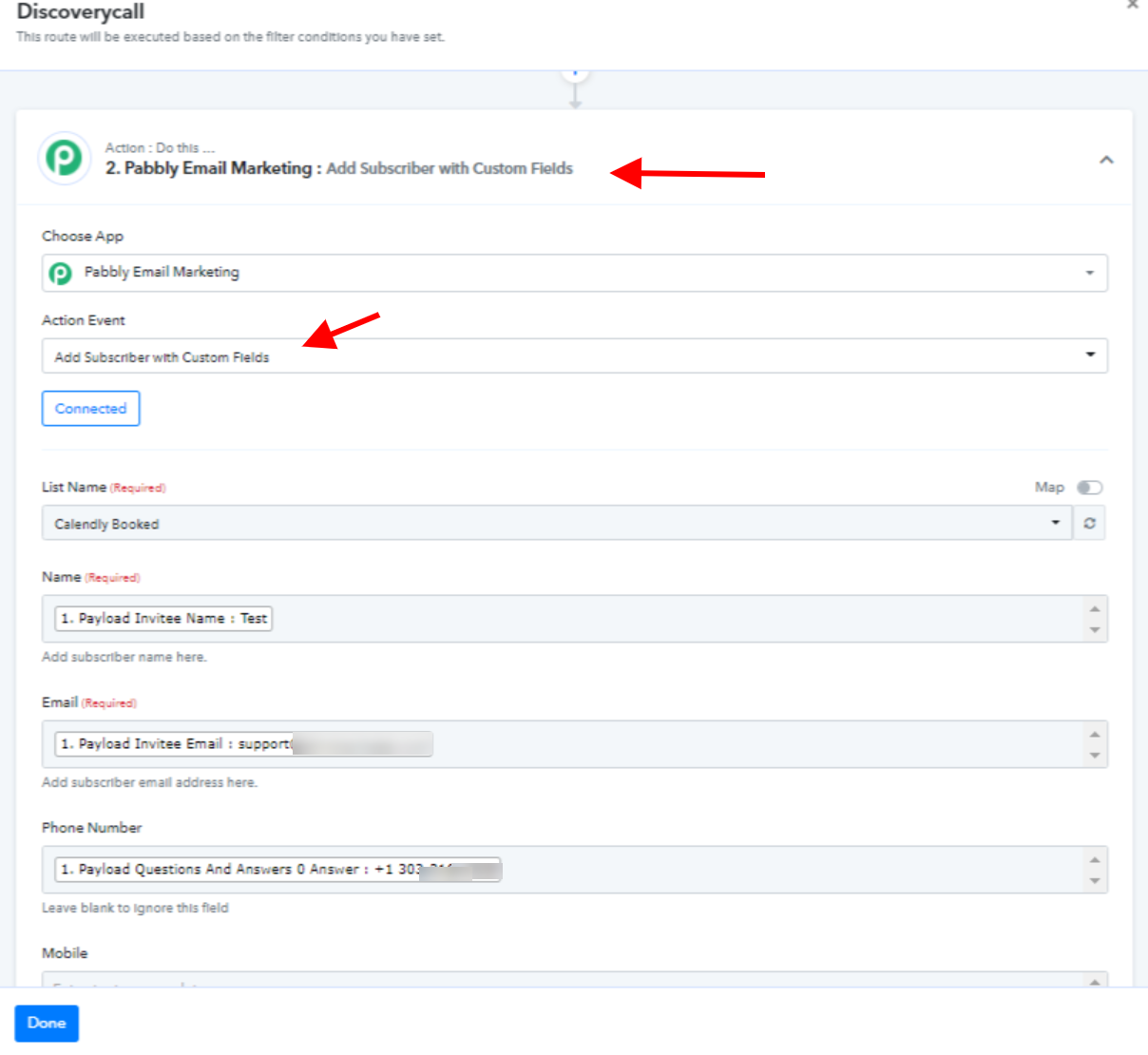Refresh the List Name options
The height and width of the screenshot is (1055, 1148).
(x=1089, y=523)
